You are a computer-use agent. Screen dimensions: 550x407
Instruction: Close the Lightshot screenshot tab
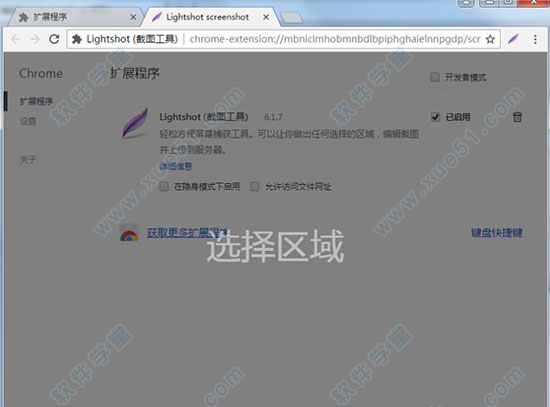pyautogui.click(x=266, y=17)
